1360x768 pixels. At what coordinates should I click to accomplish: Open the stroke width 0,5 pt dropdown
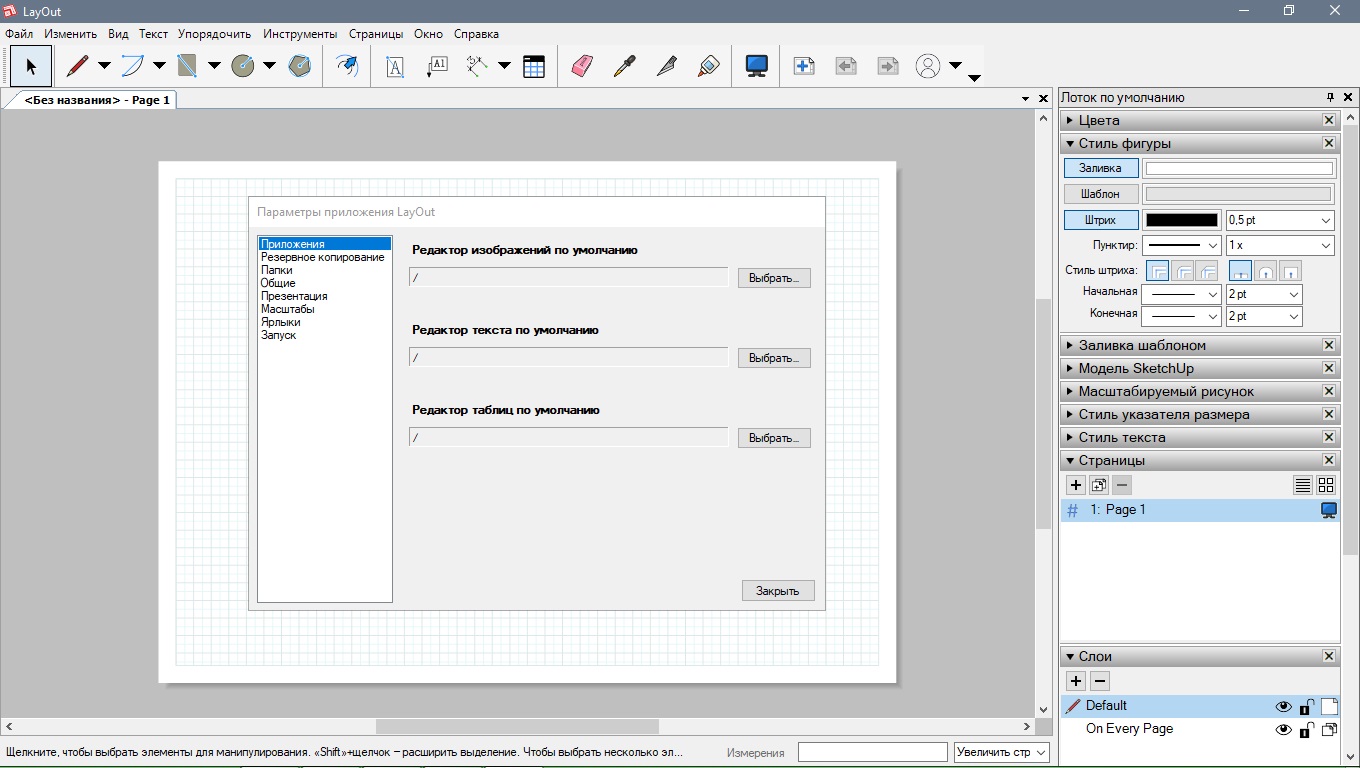tap(1280, 220)
